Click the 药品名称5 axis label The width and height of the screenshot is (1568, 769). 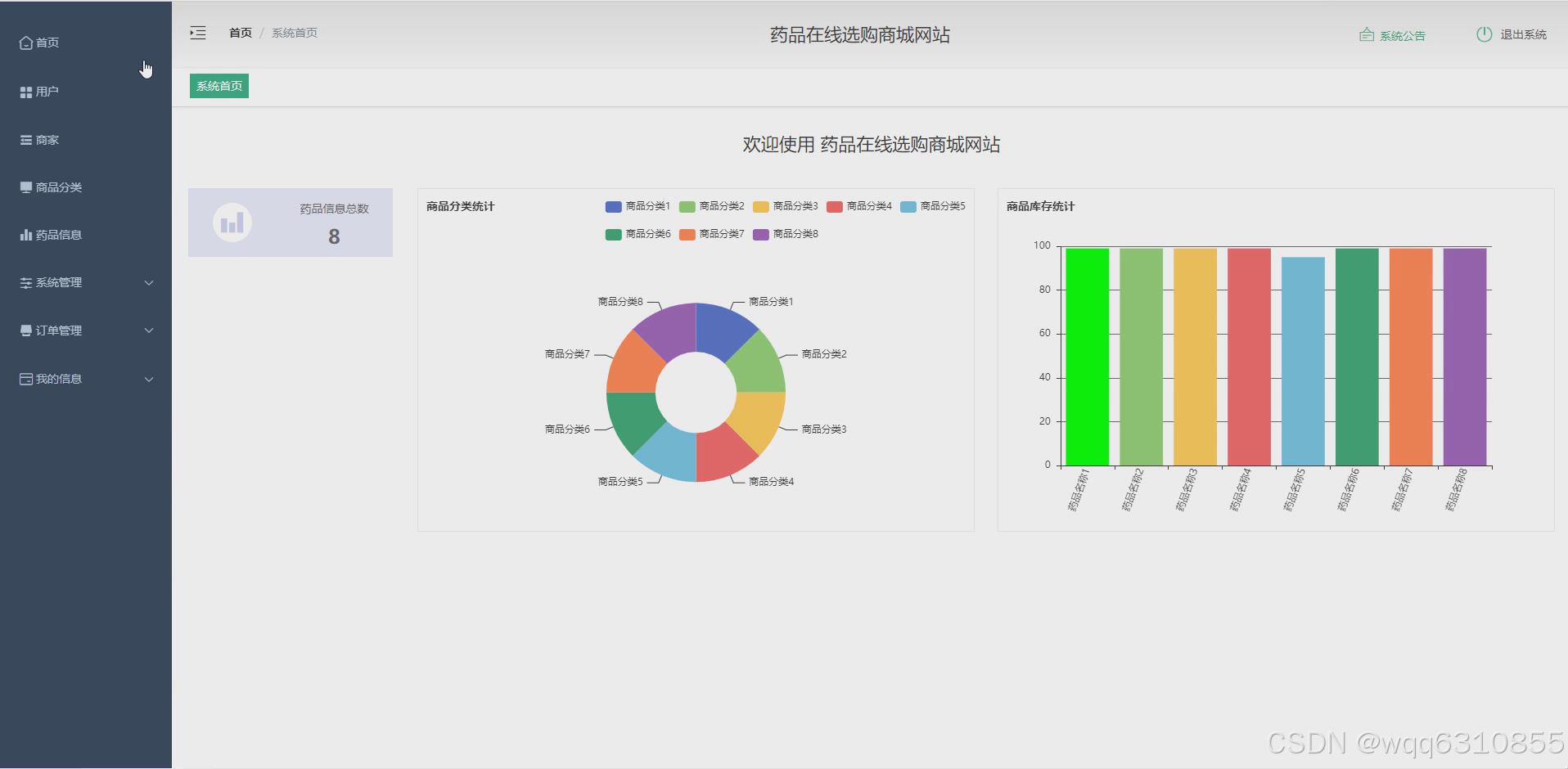coord(1294,490)
